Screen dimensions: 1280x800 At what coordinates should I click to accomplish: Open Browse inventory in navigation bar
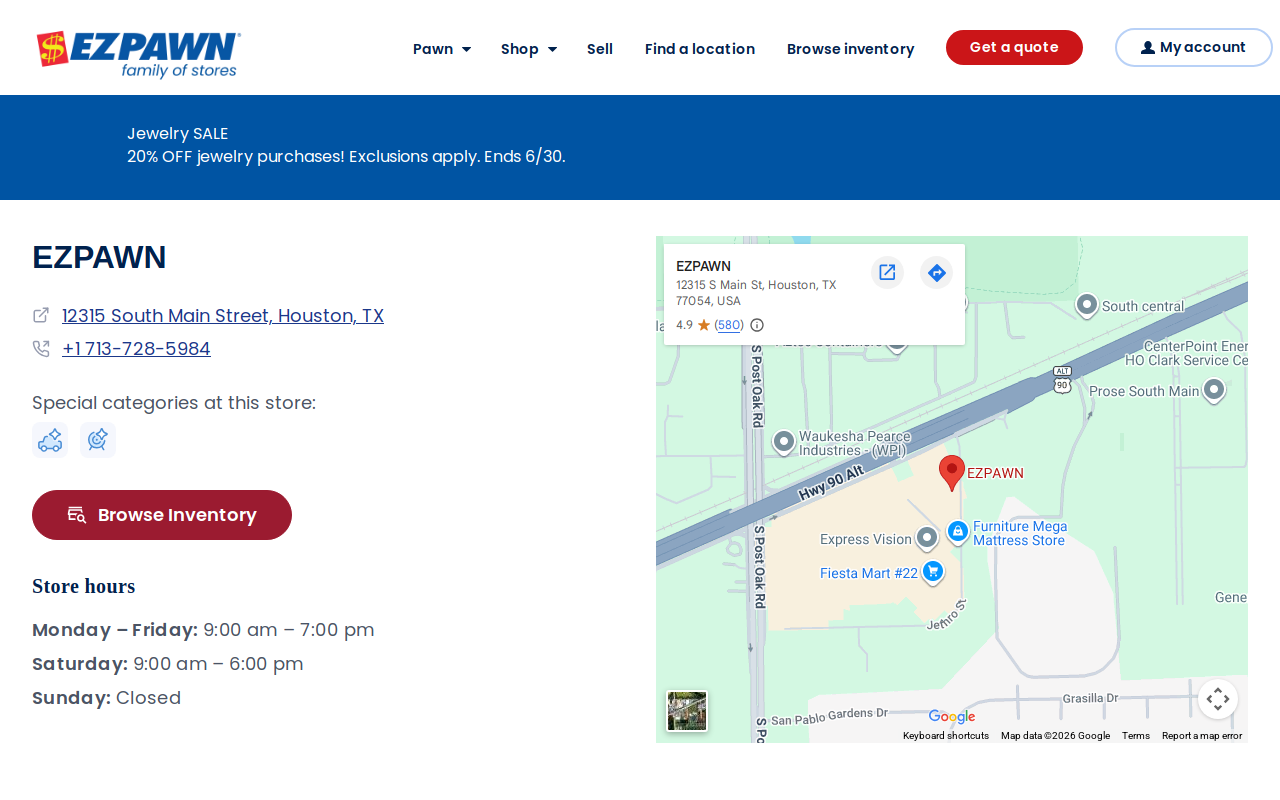pos(851,49)
